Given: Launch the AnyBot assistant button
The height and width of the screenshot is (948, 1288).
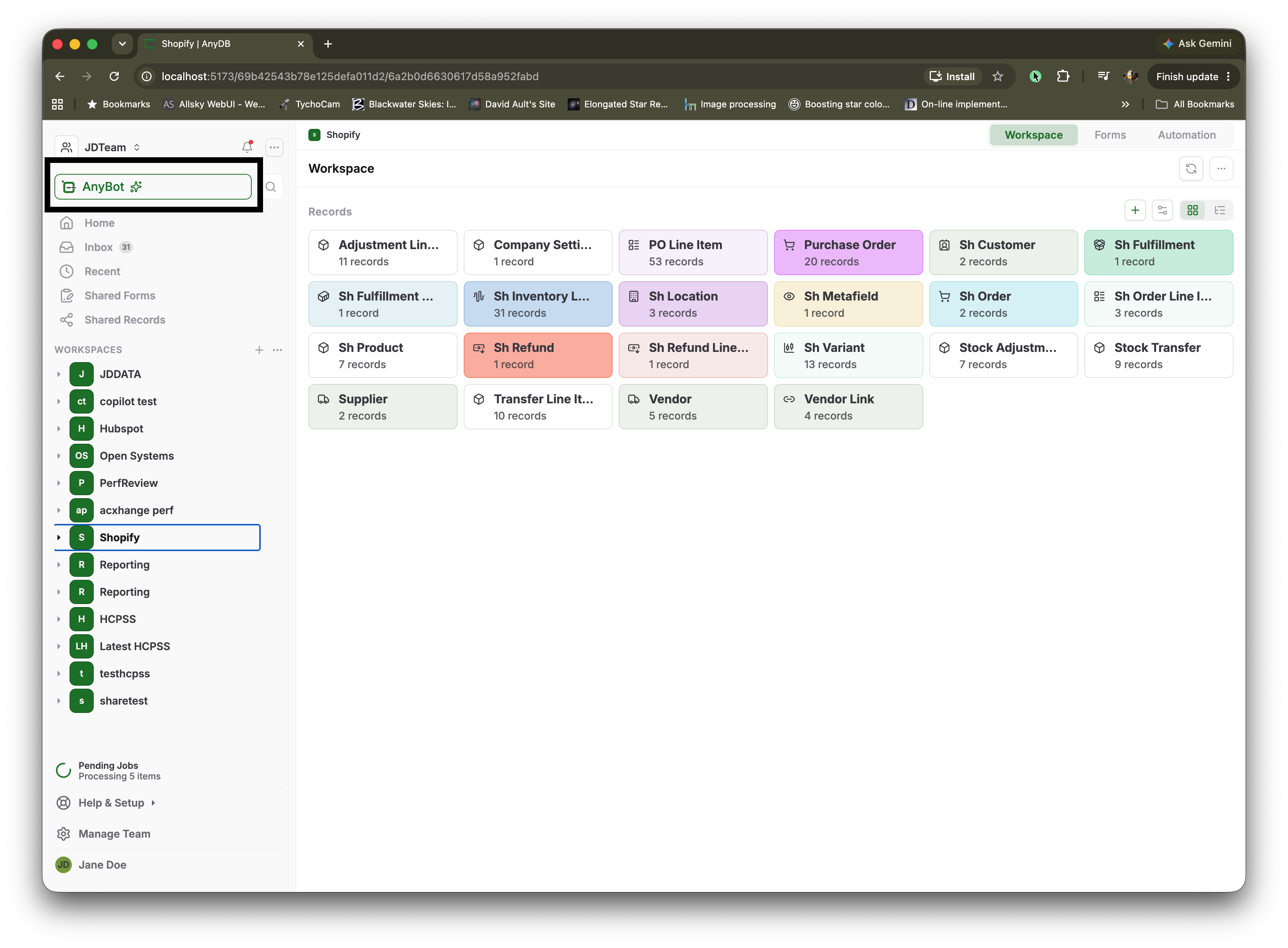Looking at the screenshot, I should tap(153, 187).
